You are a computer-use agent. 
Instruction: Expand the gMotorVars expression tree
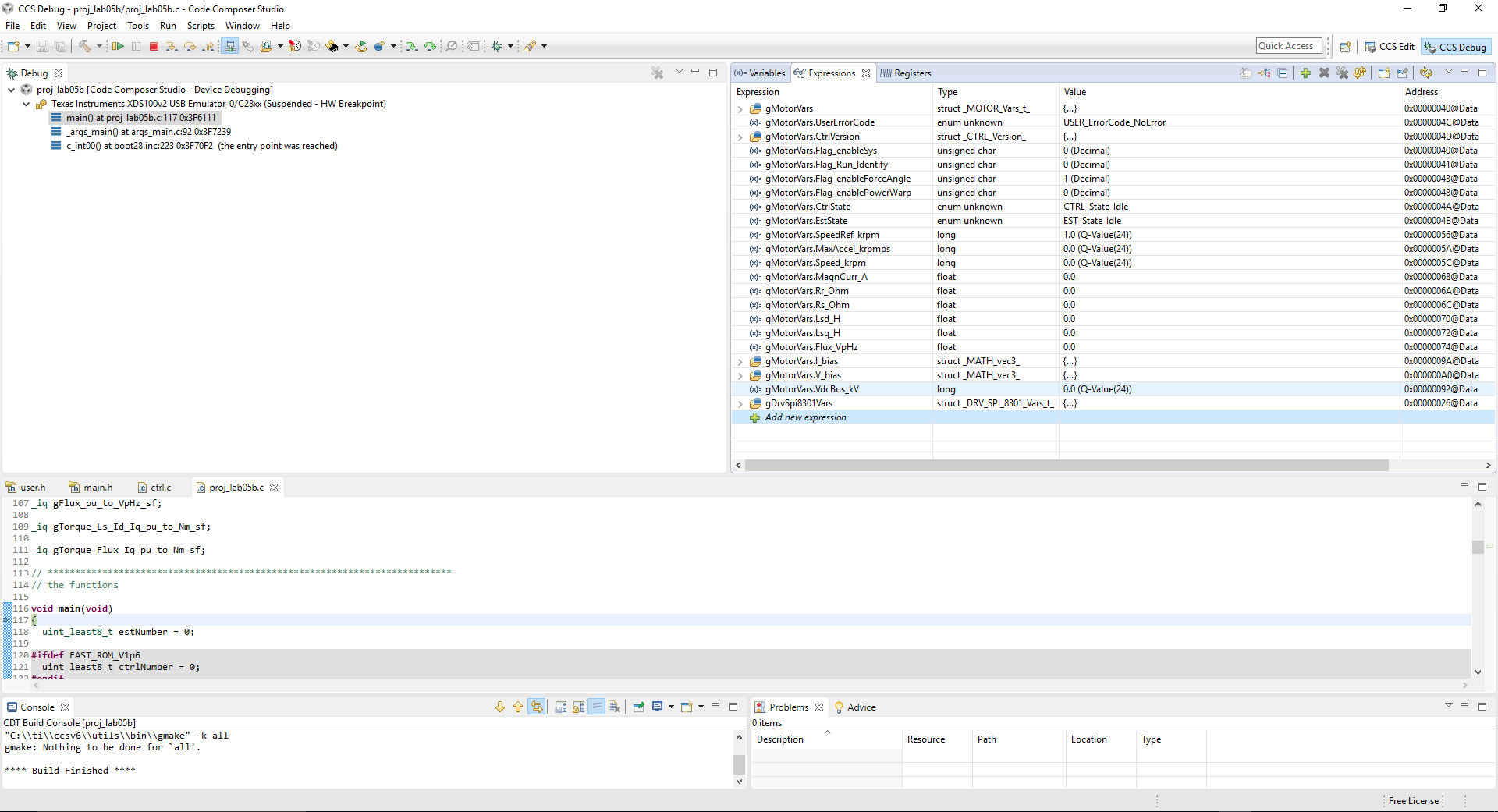(x=740, y=108)
